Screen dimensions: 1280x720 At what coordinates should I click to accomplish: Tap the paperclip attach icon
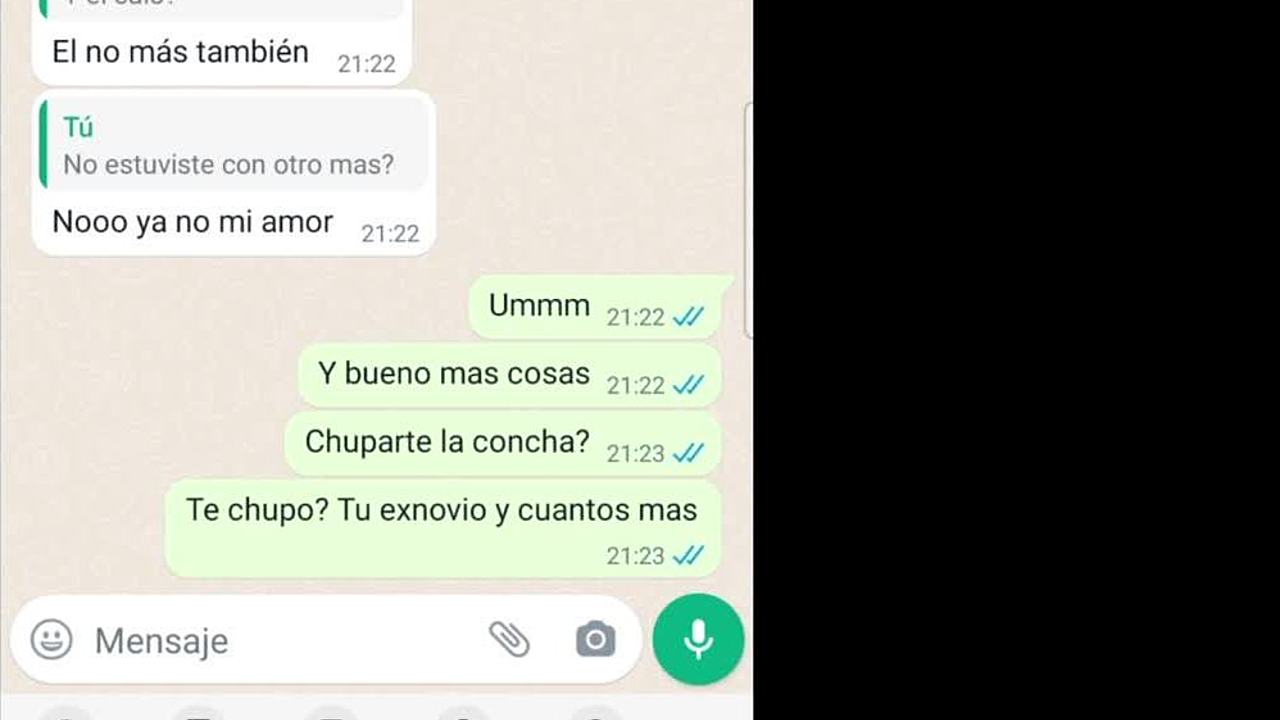coord(509,639)
